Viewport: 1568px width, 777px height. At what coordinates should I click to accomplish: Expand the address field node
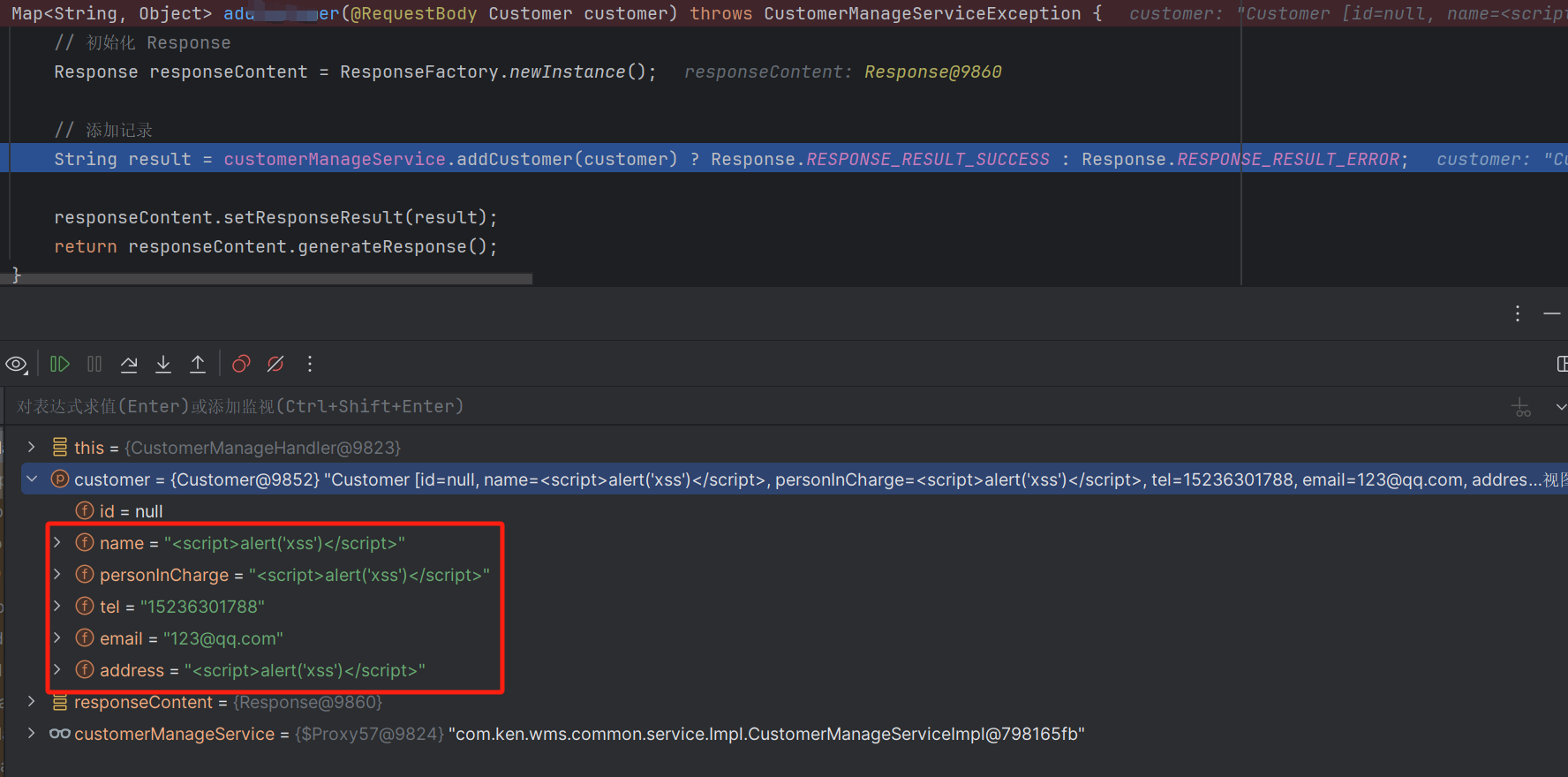pos(57,669)
